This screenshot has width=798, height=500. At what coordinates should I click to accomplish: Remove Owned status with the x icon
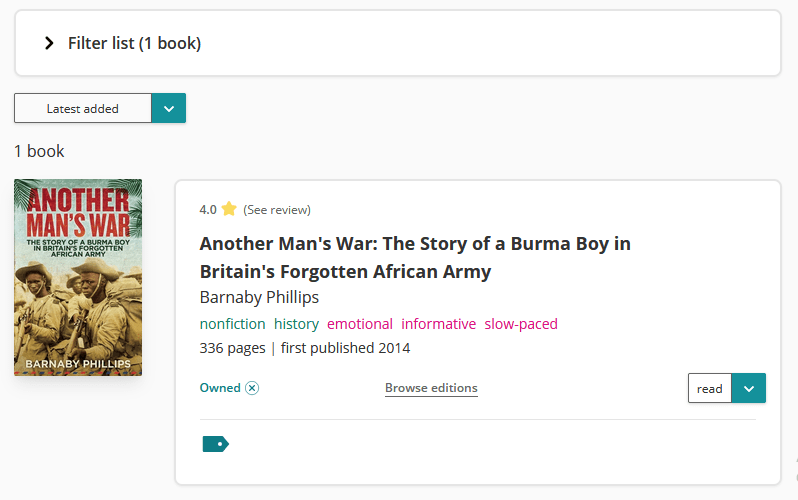tap(252, 388)
